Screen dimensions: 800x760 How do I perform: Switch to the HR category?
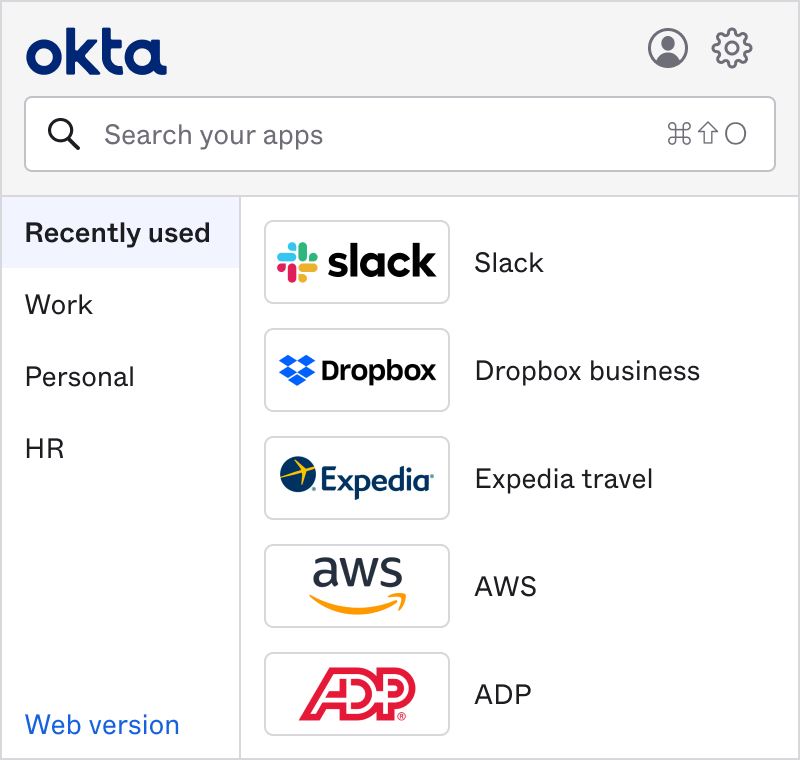tap(45, 449)
